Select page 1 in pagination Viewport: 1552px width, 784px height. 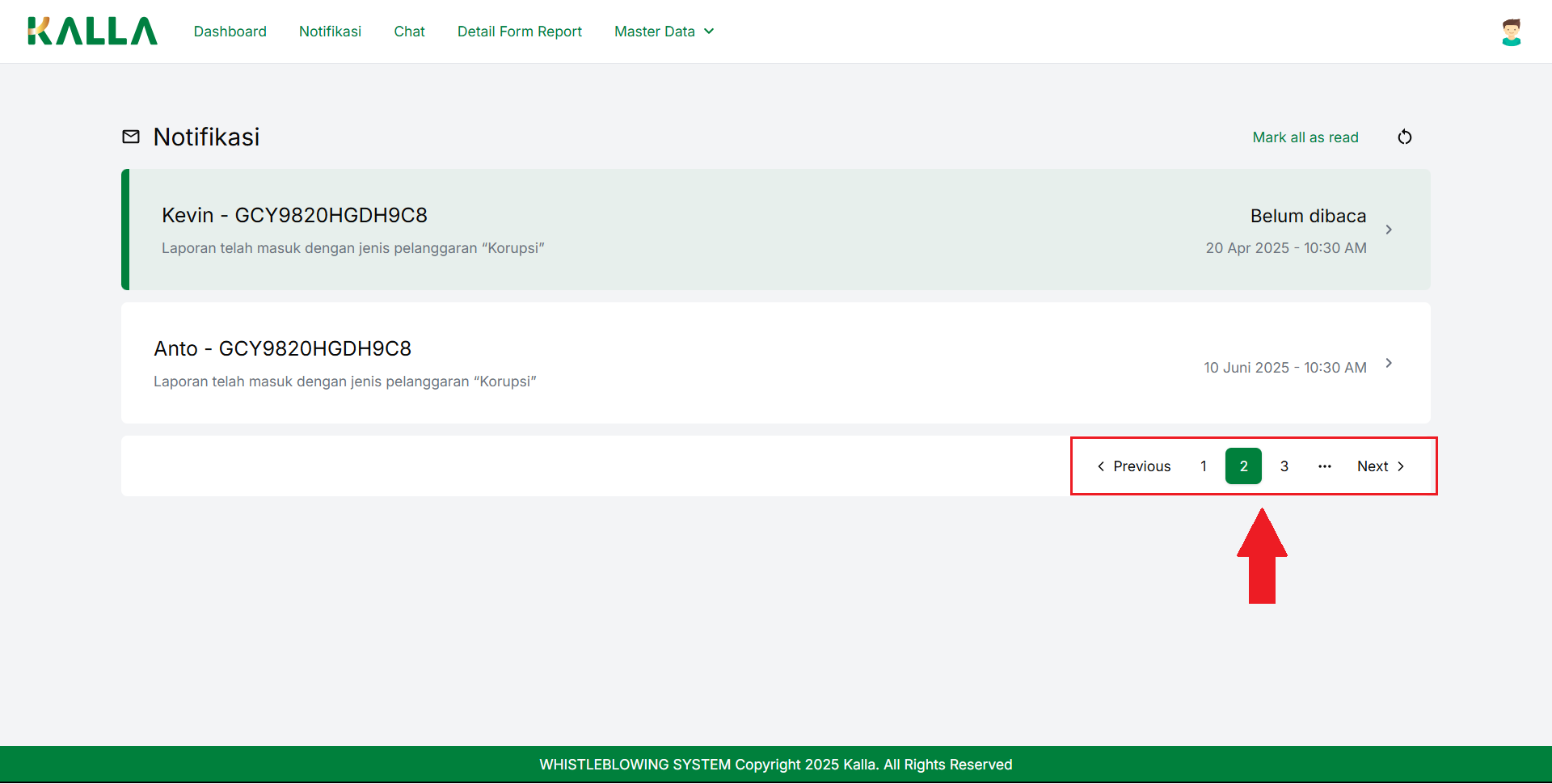(x=1204, y=466)
